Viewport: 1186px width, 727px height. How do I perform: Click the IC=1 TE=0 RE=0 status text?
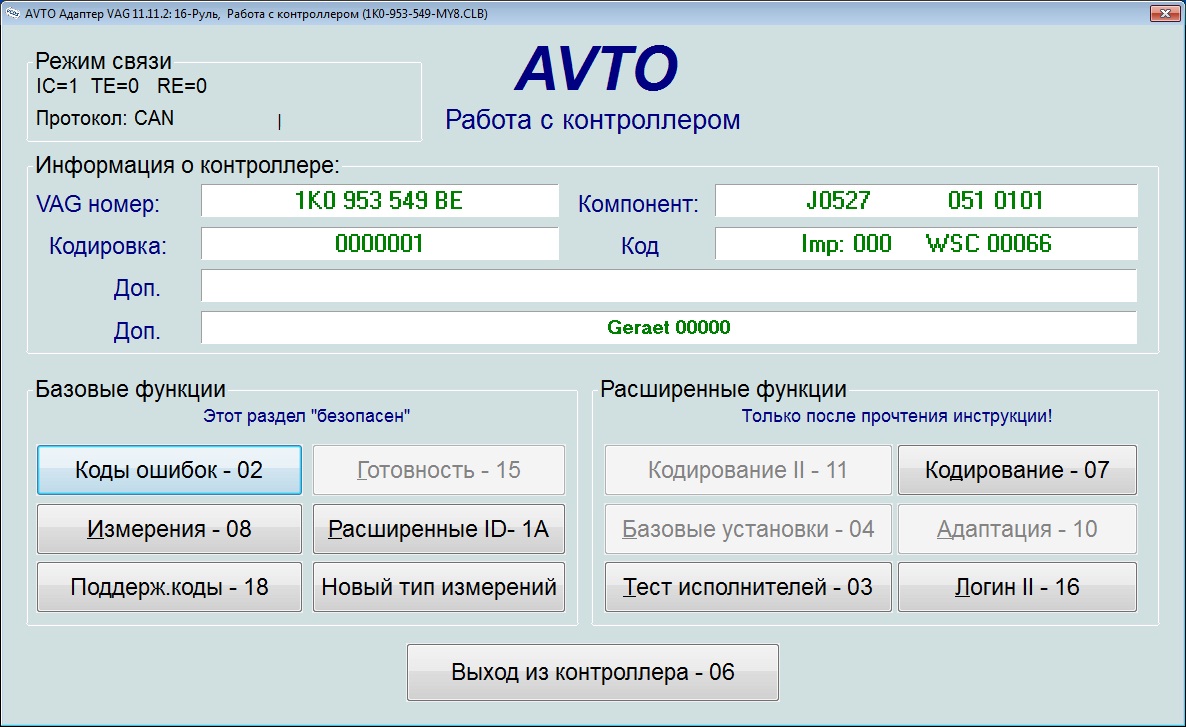point(121,86)
